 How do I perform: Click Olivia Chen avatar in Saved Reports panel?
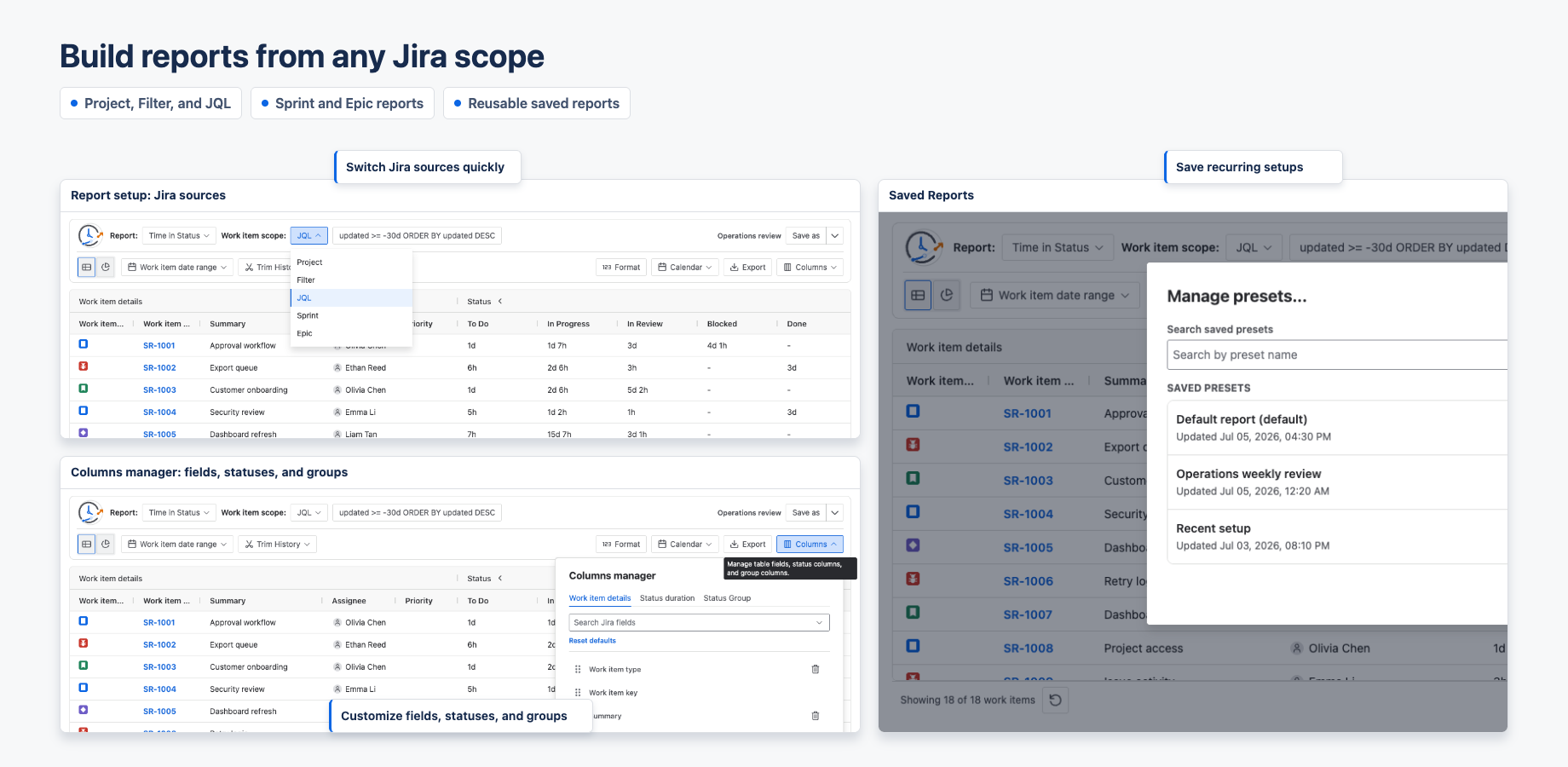point(1297,649)
